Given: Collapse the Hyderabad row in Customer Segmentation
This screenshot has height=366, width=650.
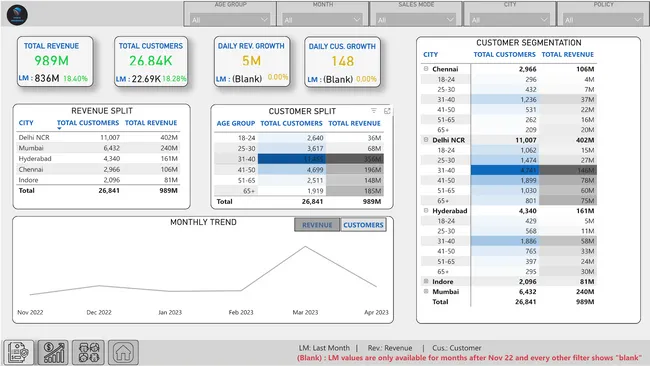Looking at the screenshot, I should (x=426, y=211).
